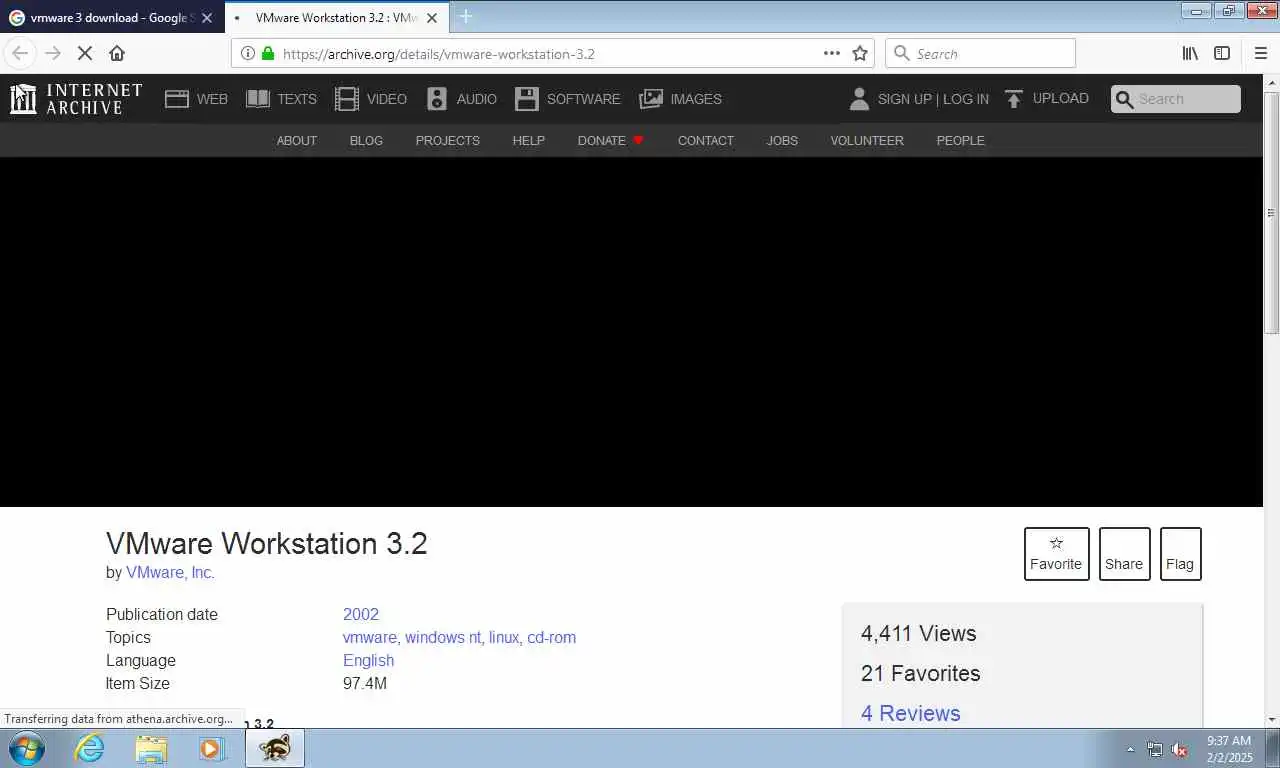Click the 2002 publication date link
1280x768 pixels.
pos(361,615)
